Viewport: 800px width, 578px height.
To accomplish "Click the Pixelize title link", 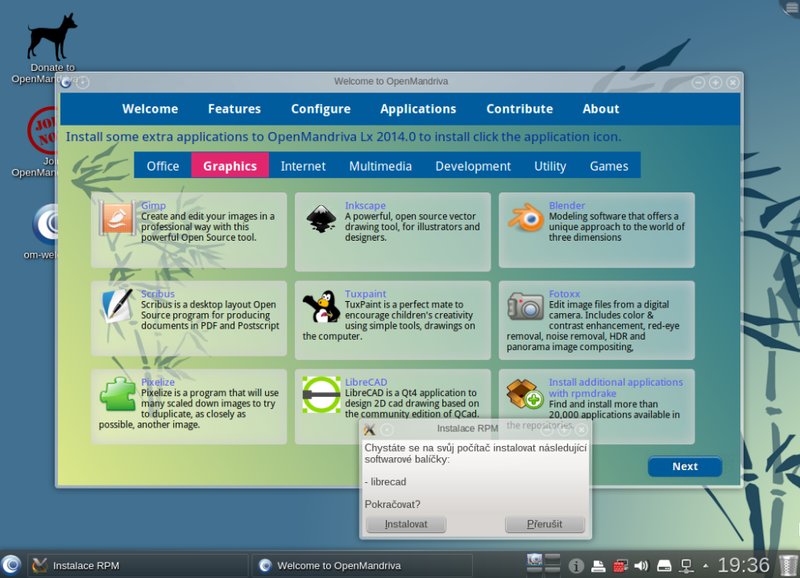I will pos(158,382).
